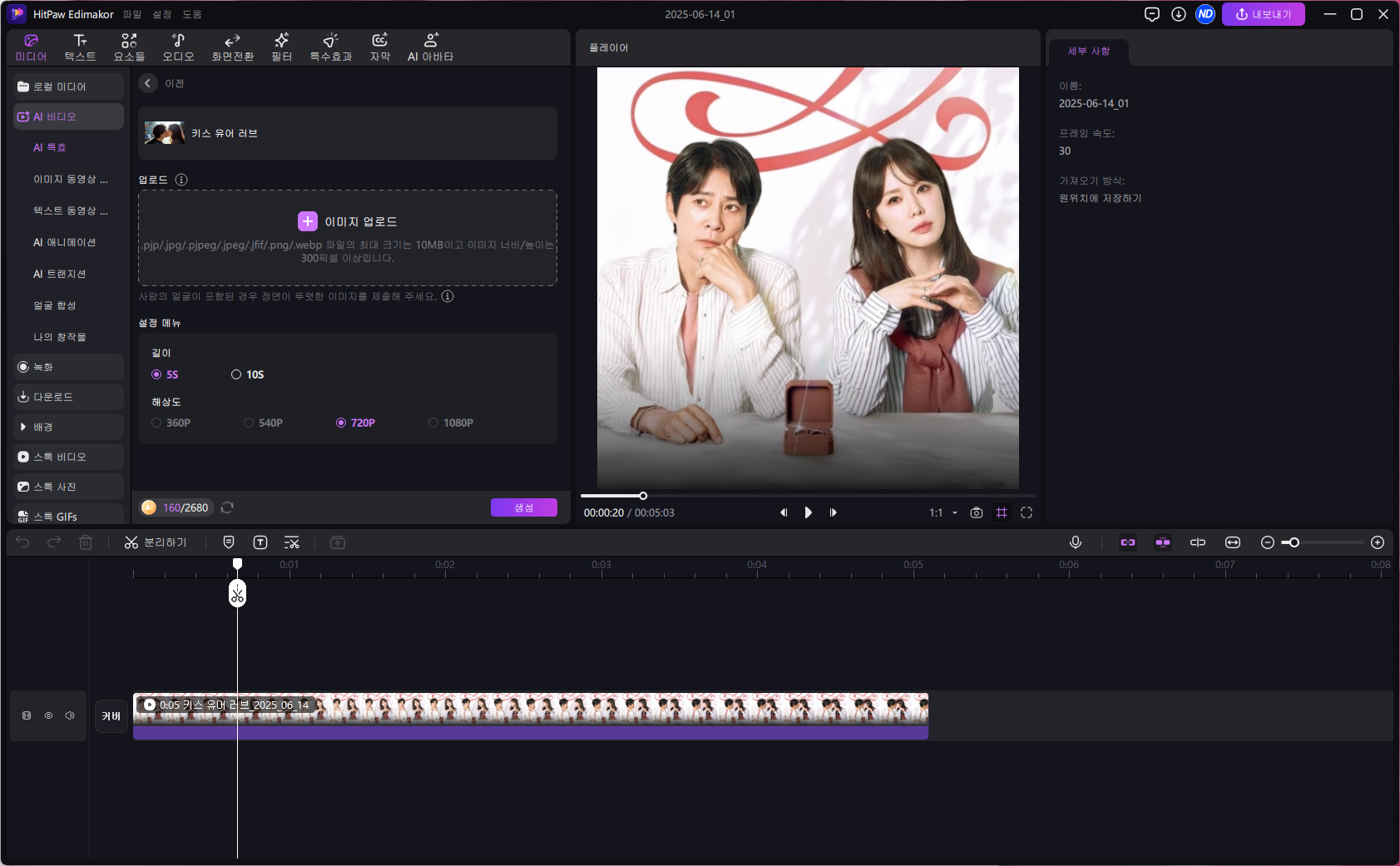Select AI 트랜지션 in sidebar
Image resolution: width=1400 pixels, height=866 pixels.
[x=60, y=274]
